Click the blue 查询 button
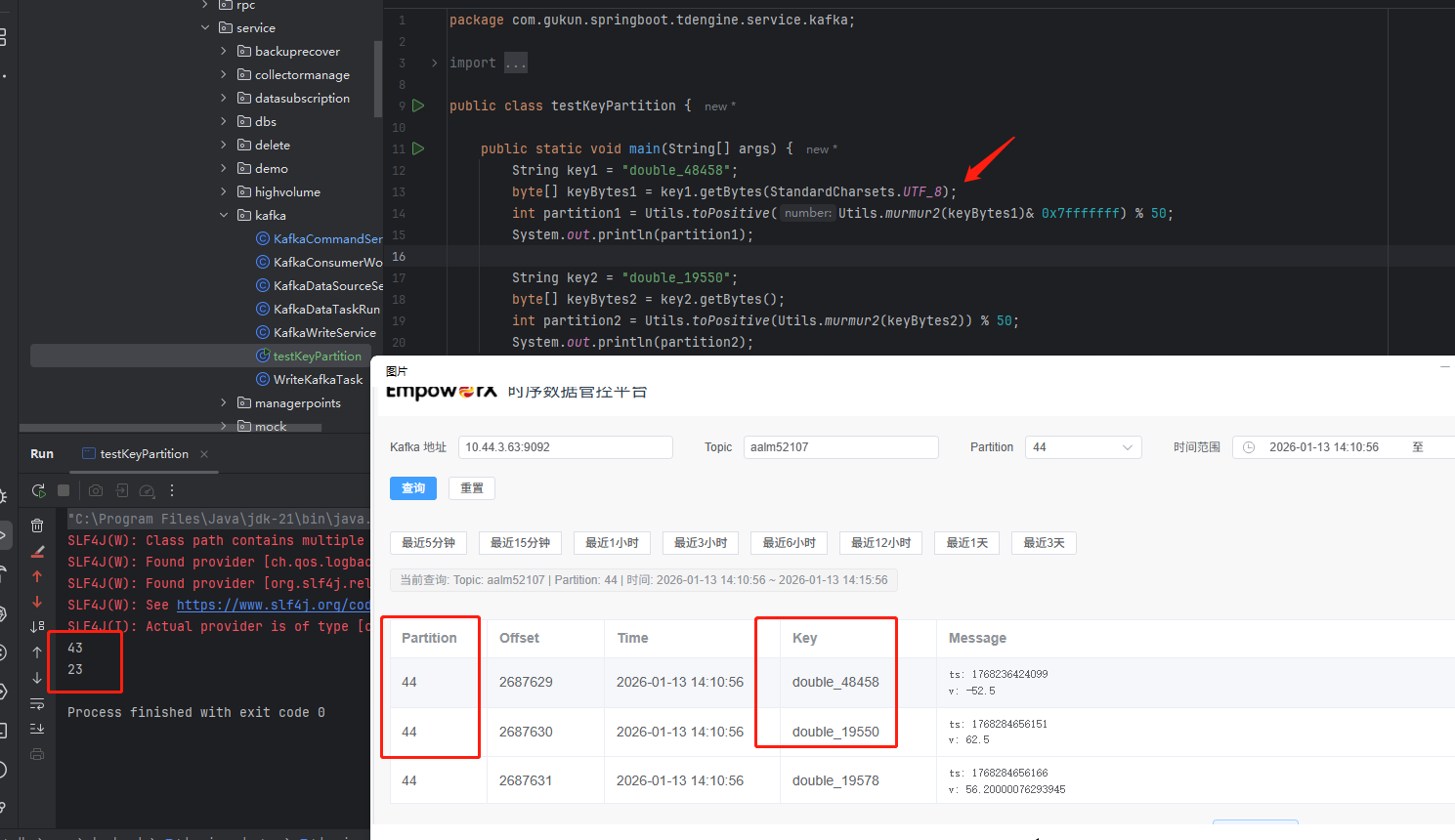 pos(413,488)
